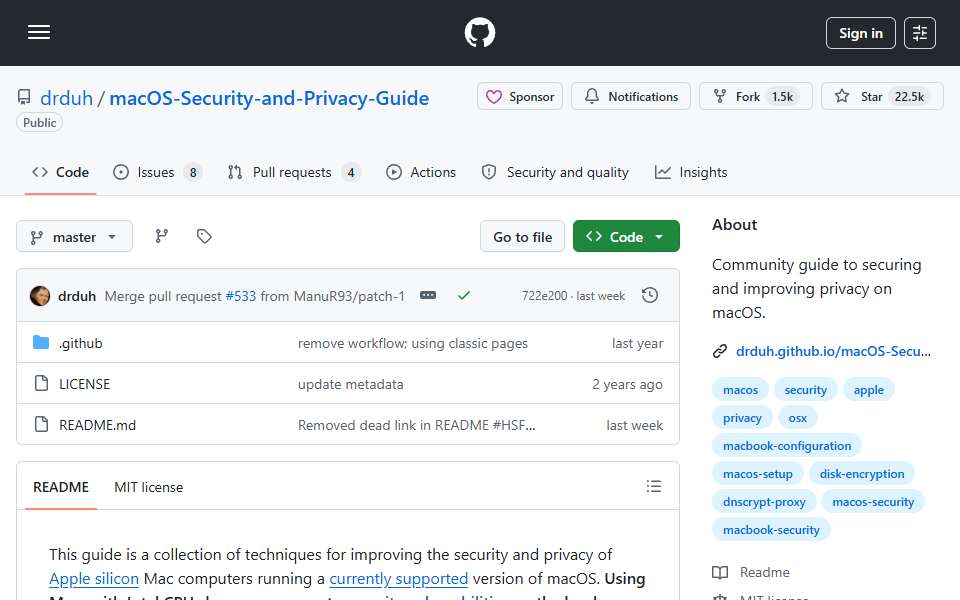
Task: View tags via tag icon
Action: tap(204, 236)
